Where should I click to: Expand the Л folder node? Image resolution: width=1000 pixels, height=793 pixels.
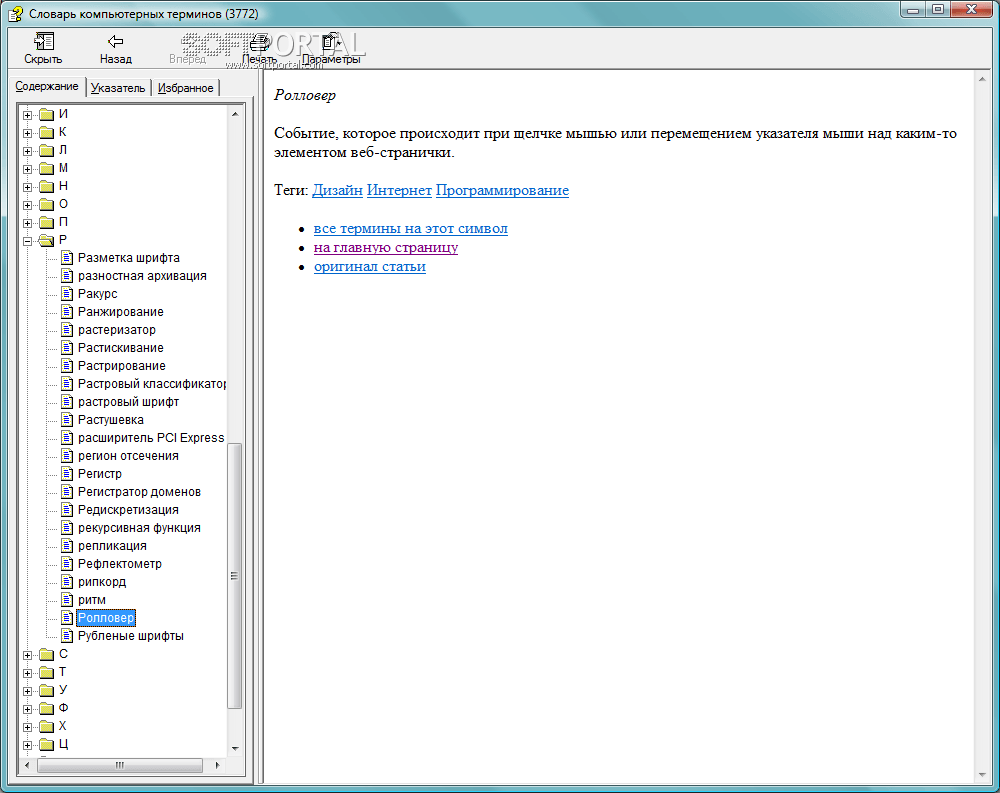point(27,151)
